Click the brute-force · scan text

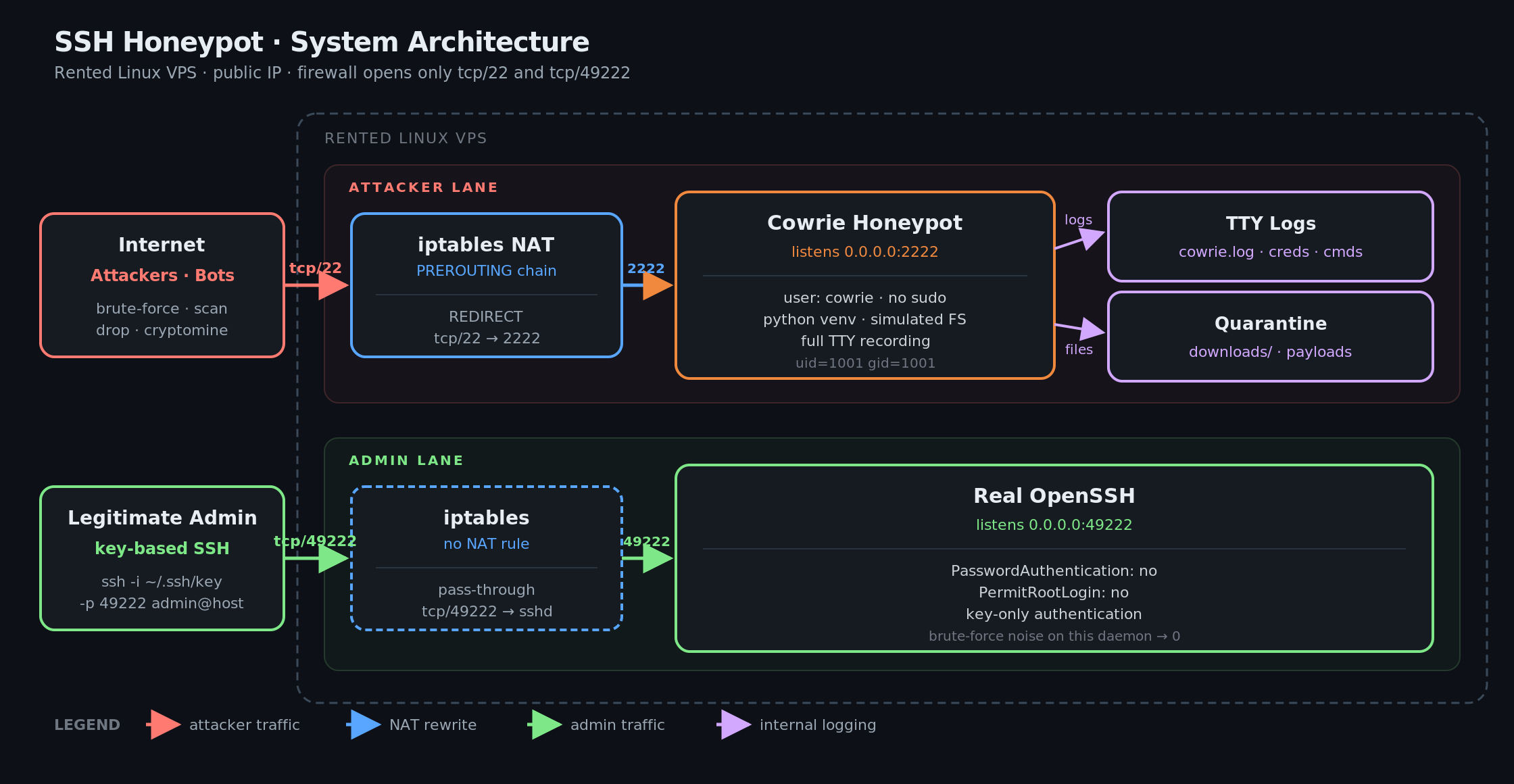pos(162,309)
